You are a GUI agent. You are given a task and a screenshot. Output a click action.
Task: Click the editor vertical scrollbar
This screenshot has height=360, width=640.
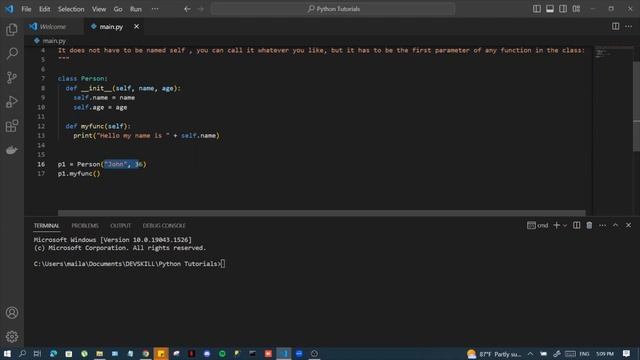coord(636,106)
